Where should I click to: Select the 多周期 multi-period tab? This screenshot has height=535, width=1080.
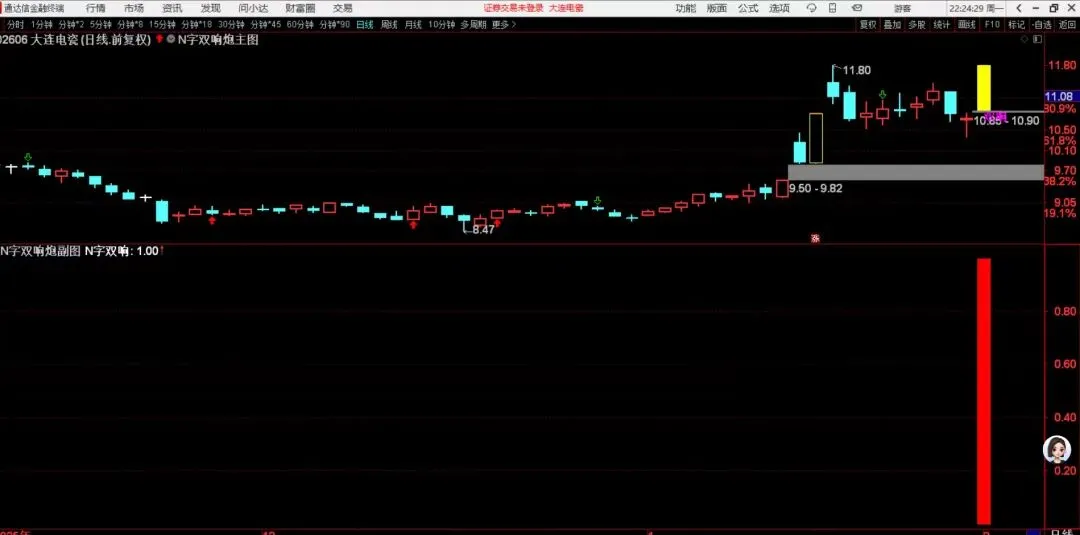[x=473, y=24]
